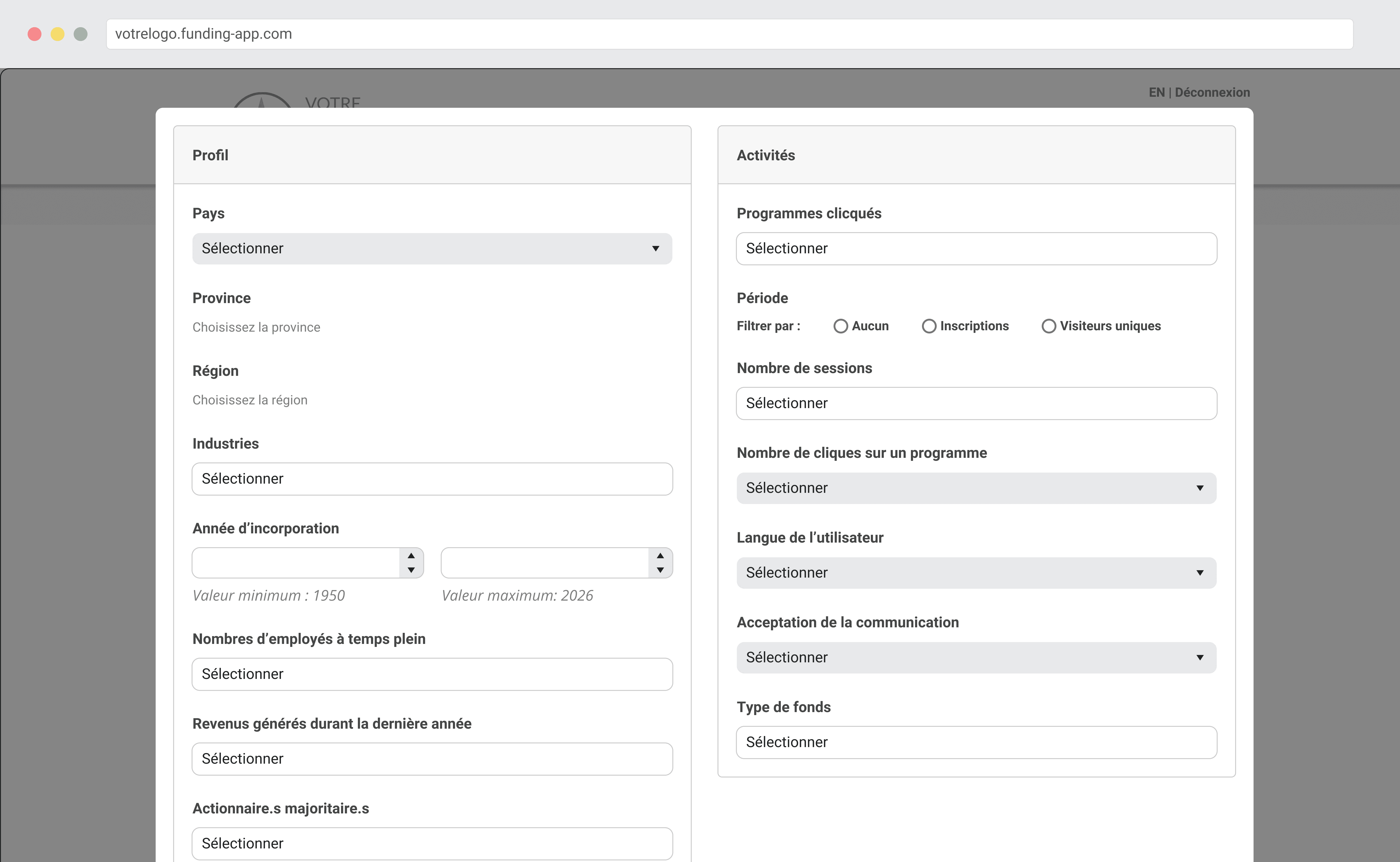Click 'Valeur minimum : 1950' hint text
Image resolution: width=1400 pixels, height=862 pixels.
click(x=268, y=596)
